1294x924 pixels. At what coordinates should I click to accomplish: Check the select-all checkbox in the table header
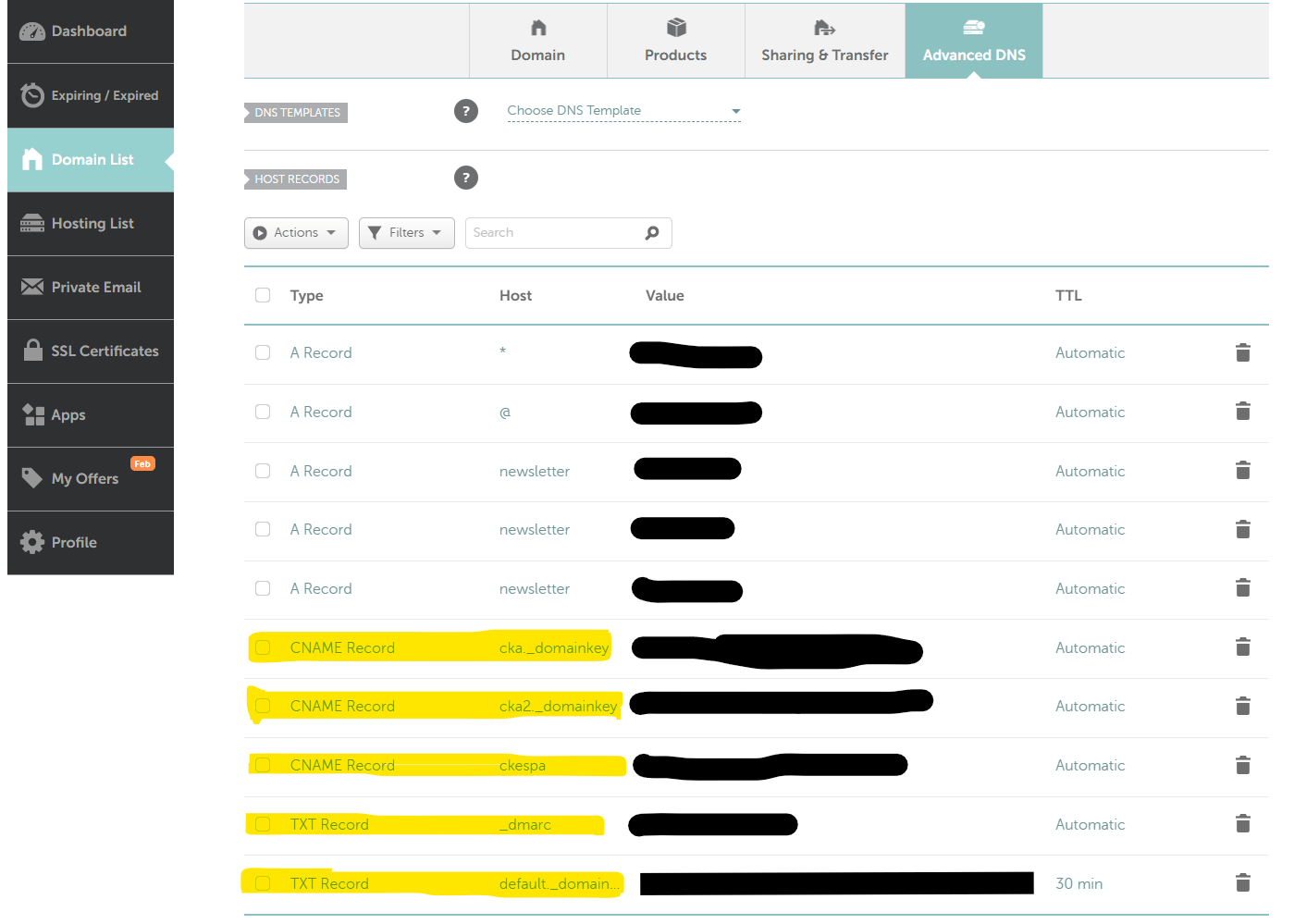[263, 294]
